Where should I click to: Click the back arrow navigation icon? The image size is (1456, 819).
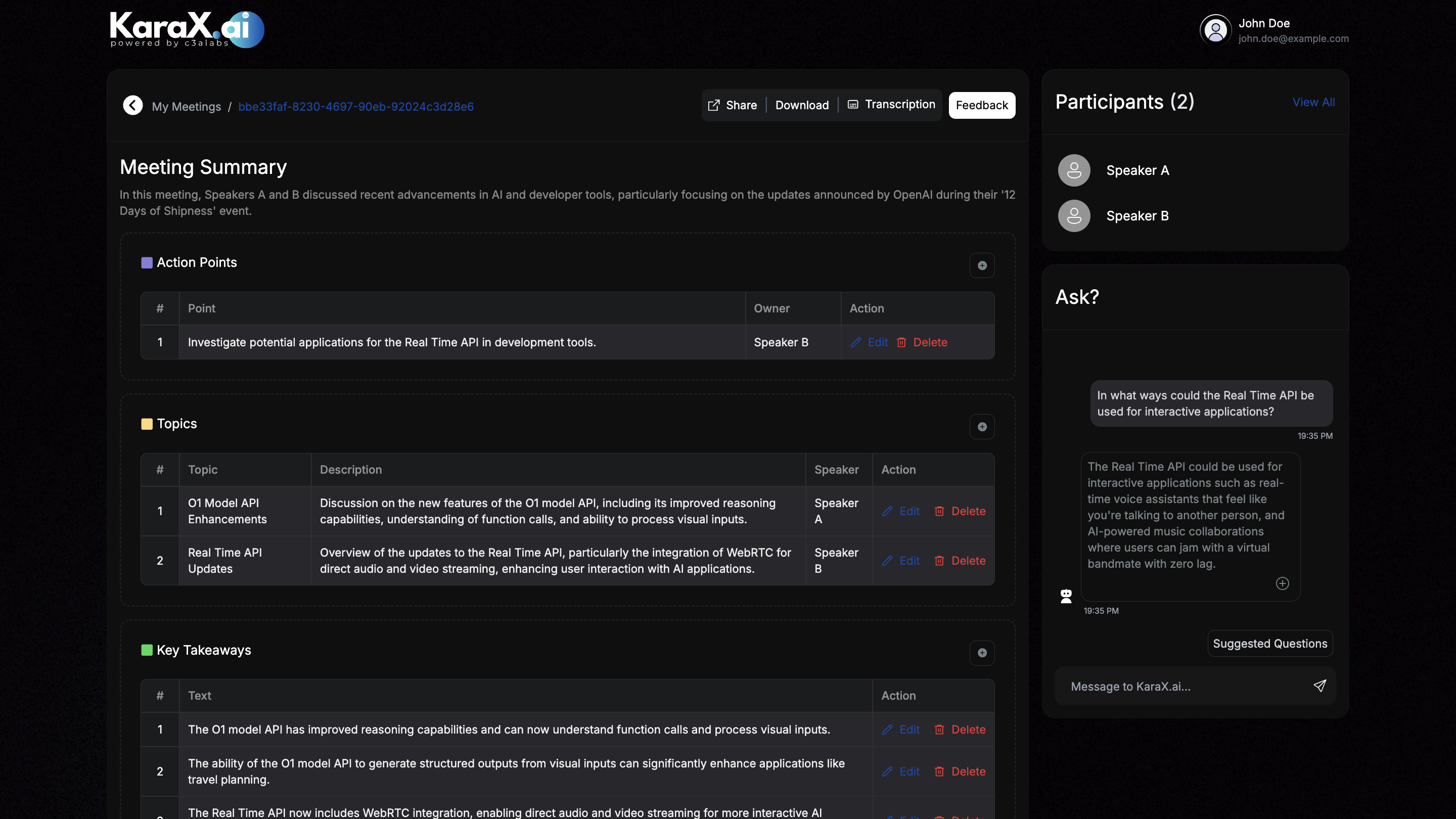pos(132,105)
